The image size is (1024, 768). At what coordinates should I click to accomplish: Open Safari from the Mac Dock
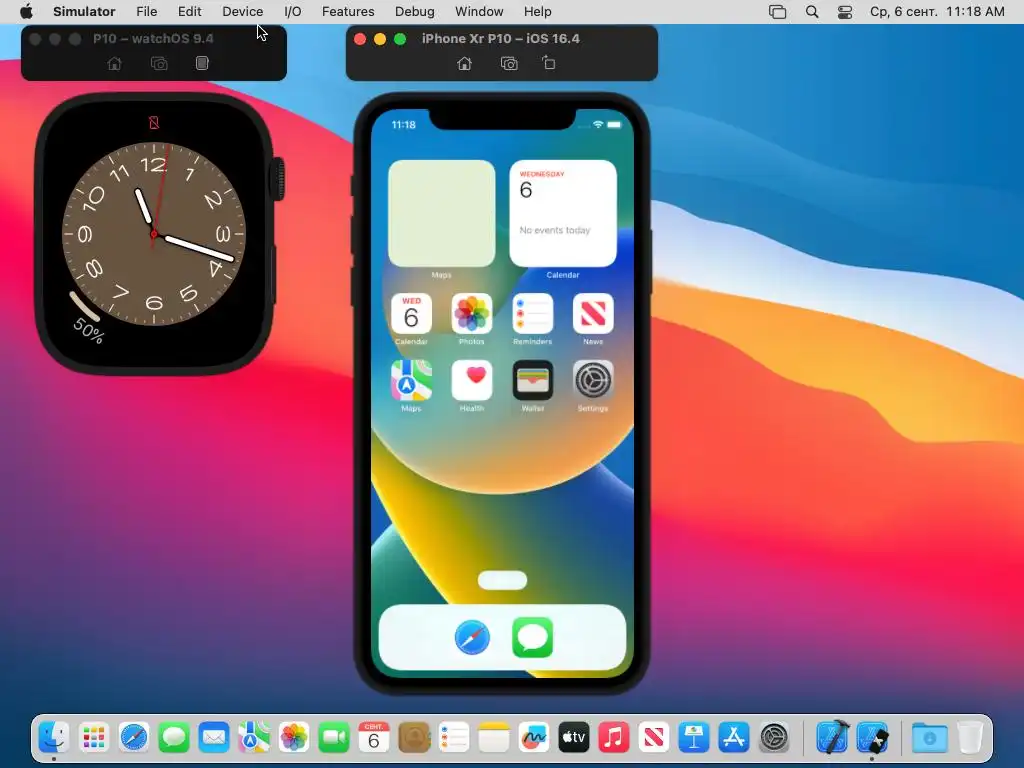pos(134,738)
